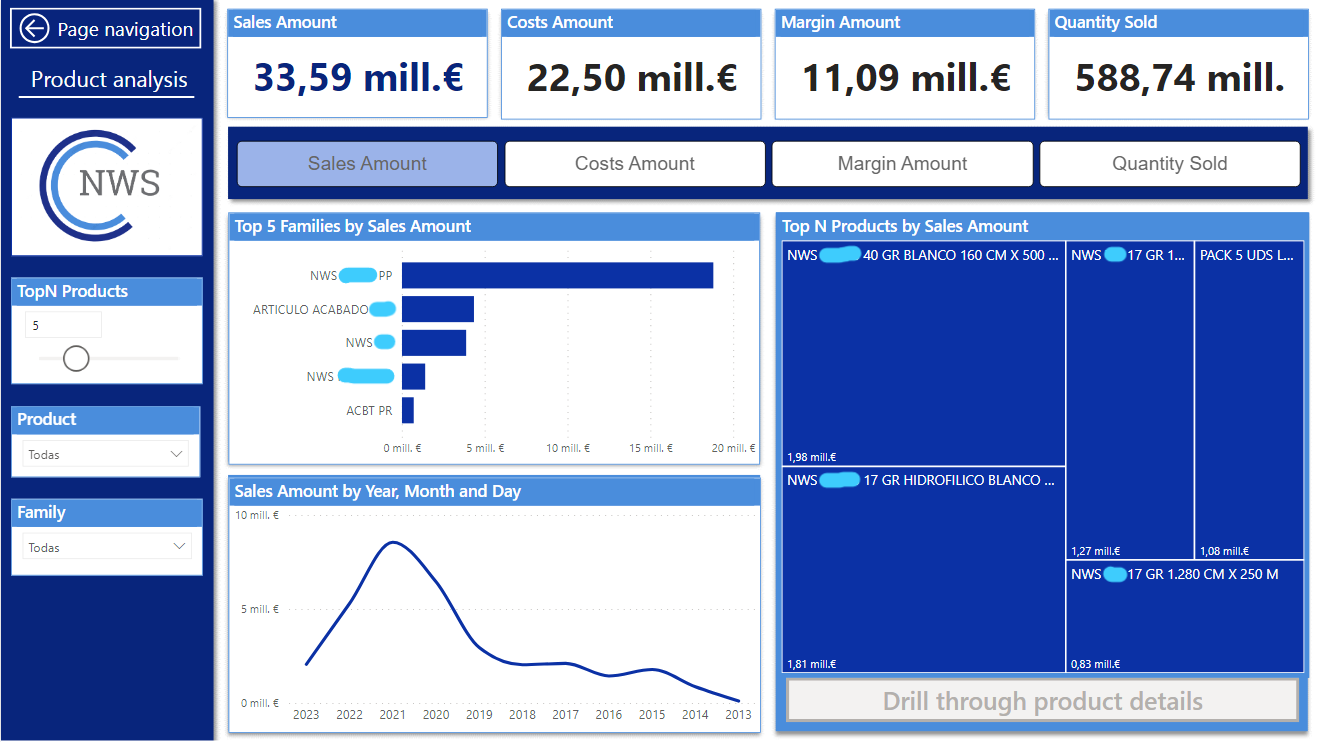
Task: Switch to Costs Amount measure
Action: click(634, 164)
